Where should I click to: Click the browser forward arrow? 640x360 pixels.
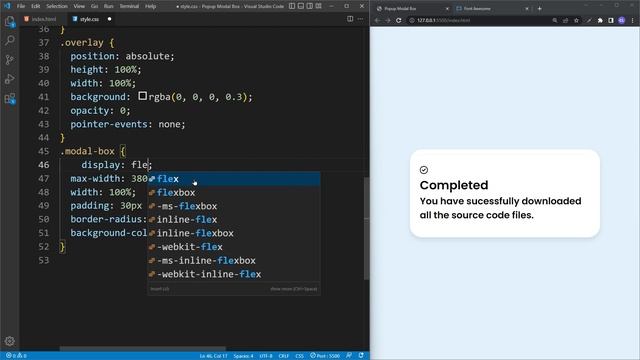click(x=388, y=20)
